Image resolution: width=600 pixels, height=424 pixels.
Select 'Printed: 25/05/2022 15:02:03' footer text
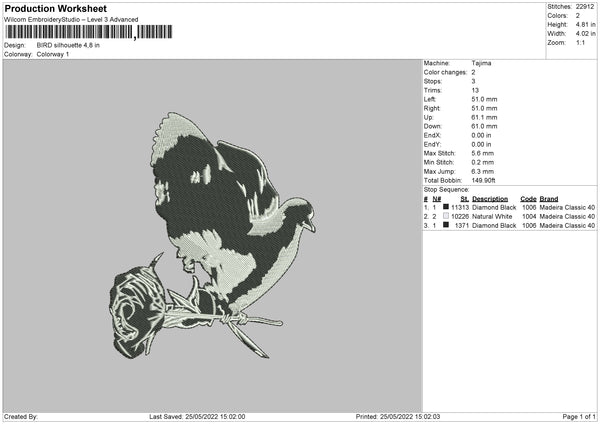[398, 416]
